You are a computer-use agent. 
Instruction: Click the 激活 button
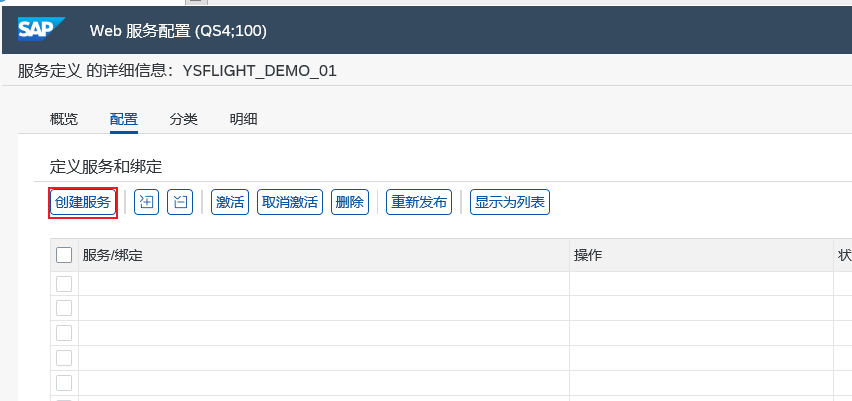point(230,202)
